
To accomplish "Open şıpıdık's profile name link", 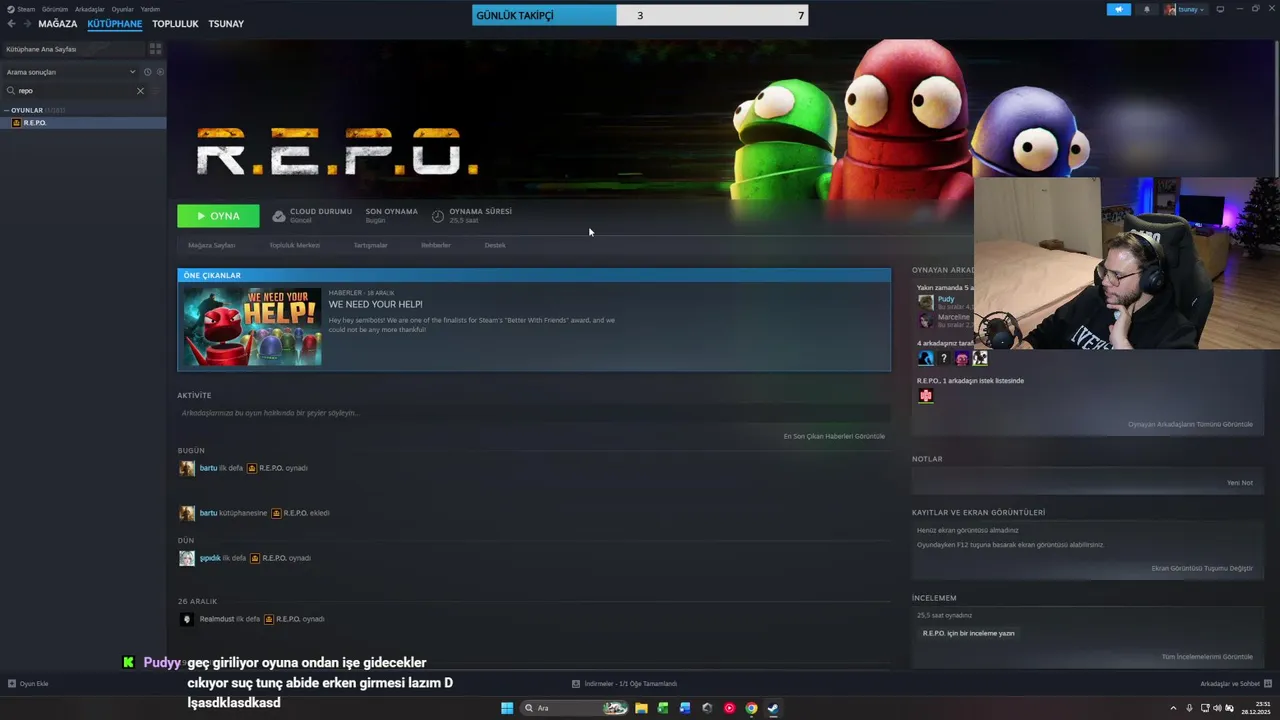I will click(209, 558).
